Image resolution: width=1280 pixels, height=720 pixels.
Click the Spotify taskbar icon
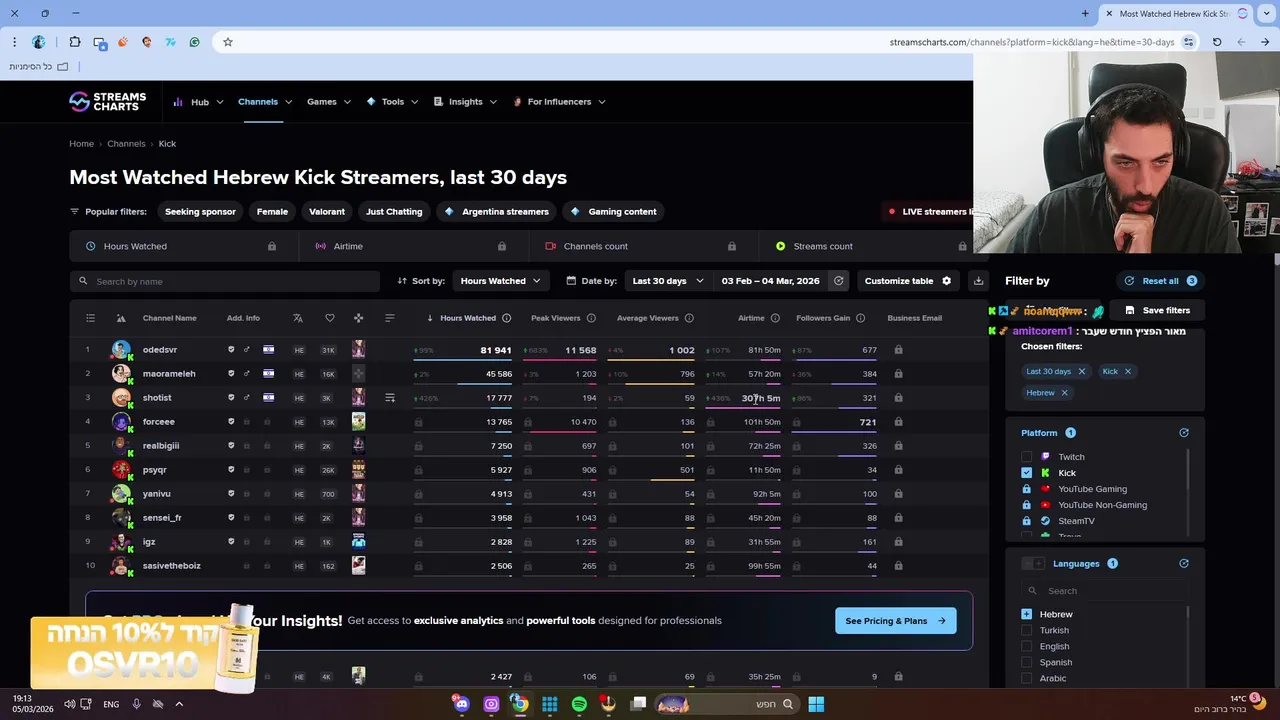coord(579,704)
